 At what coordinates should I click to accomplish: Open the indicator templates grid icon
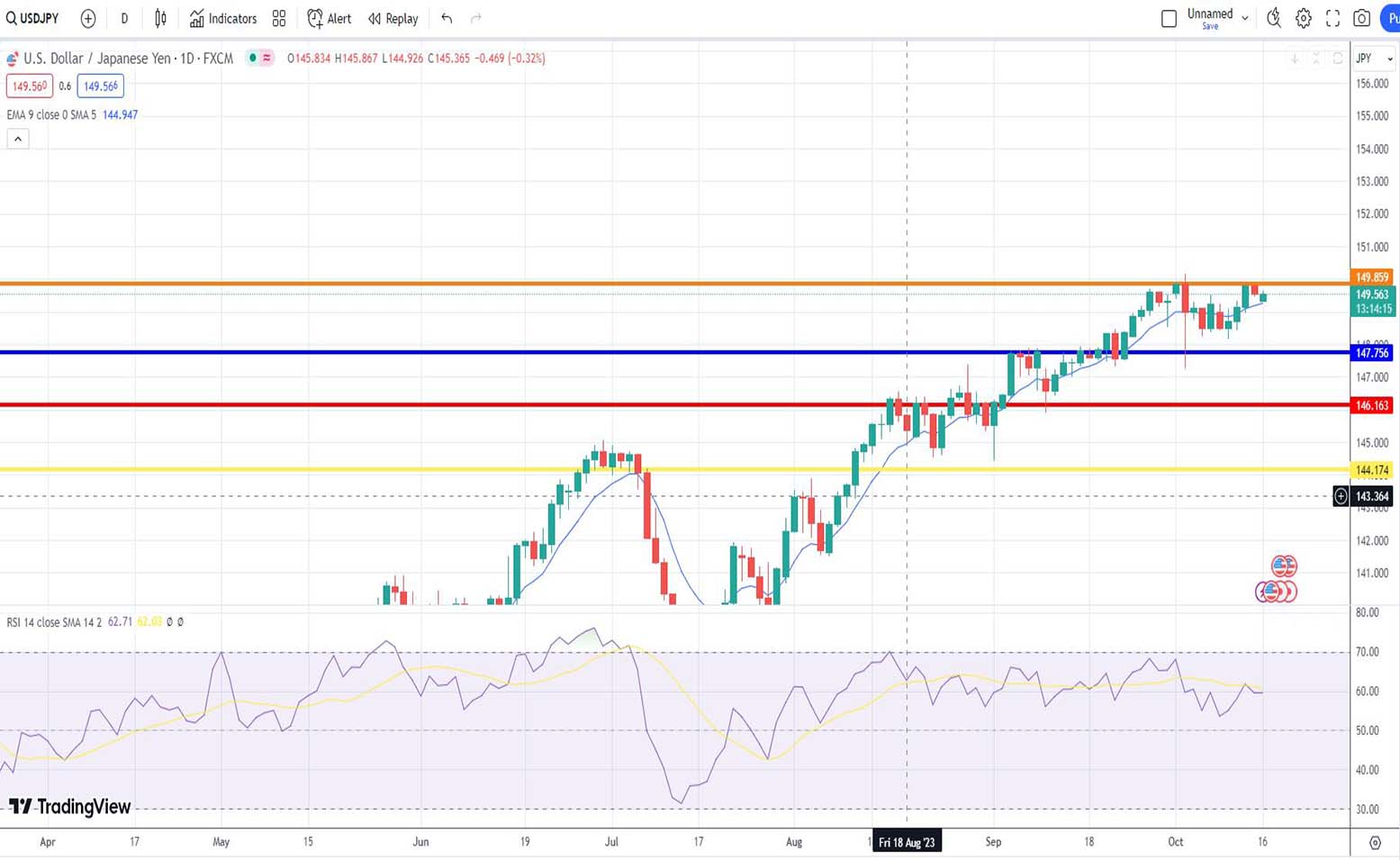[x=279, y=18]
